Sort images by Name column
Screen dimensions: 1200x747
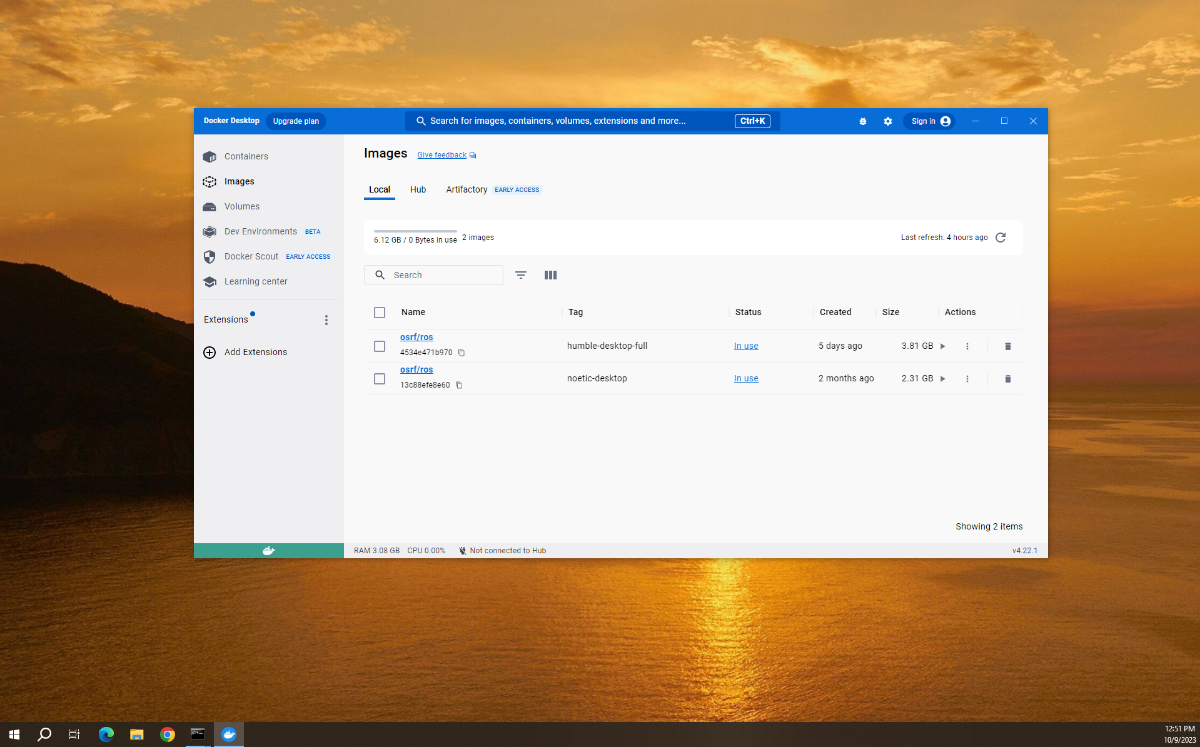pos(413,313)
